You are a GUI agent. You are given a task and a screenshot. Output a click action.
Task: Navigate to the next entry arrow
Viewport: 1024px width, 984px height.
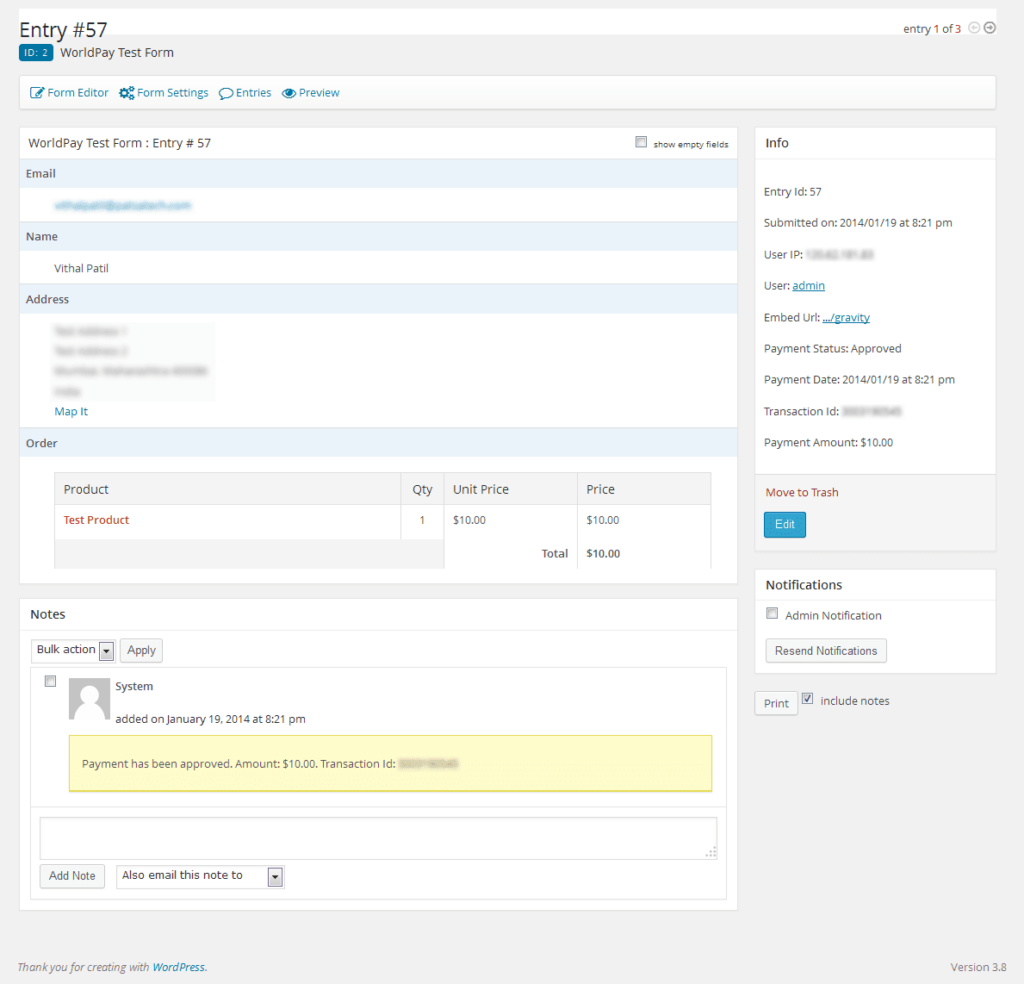pos(988,28)
